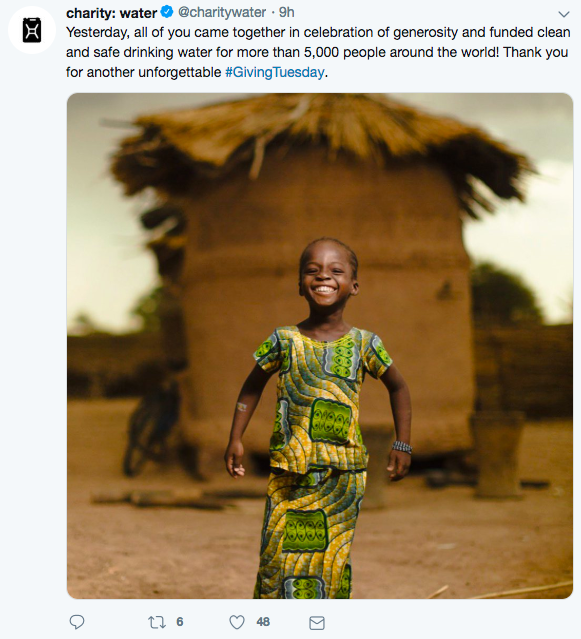Click 'for another unforgettable' tweet text

click(143, 72)
